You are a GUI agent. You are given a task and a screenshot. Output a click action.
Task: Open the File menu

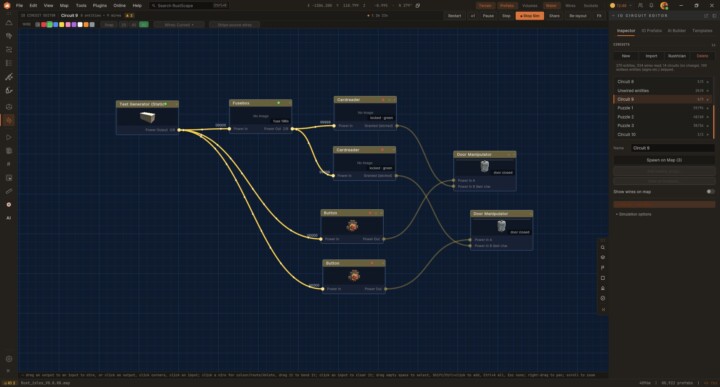point(19,6)
